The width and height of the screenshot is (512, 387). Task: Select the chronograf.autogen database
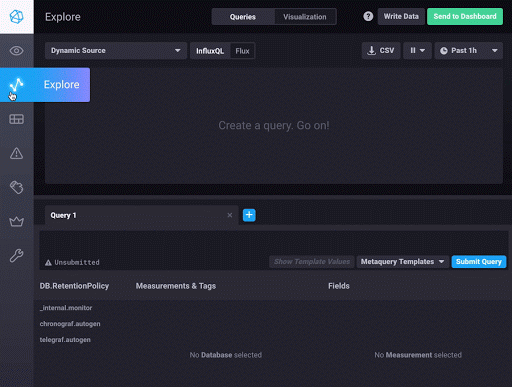tap(70, 324)
